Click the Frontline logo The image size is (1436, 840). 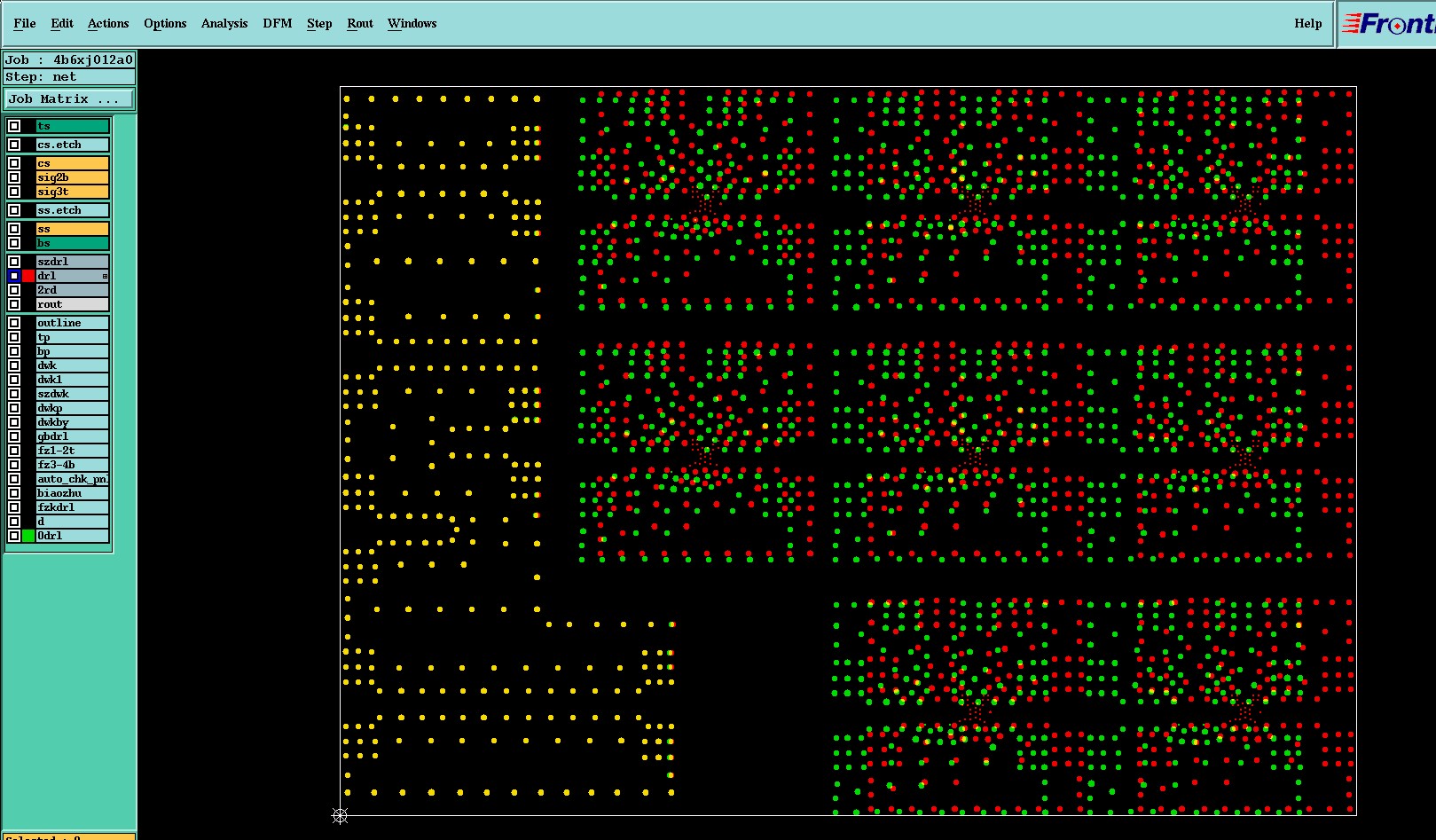click(1388, 24)
